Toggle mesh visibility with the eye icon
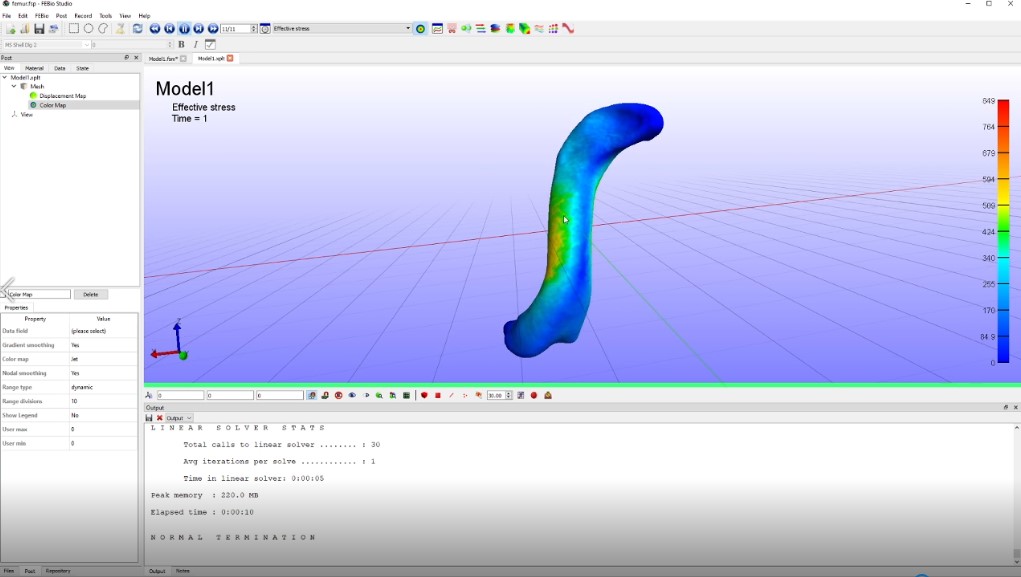 point(350,395)
